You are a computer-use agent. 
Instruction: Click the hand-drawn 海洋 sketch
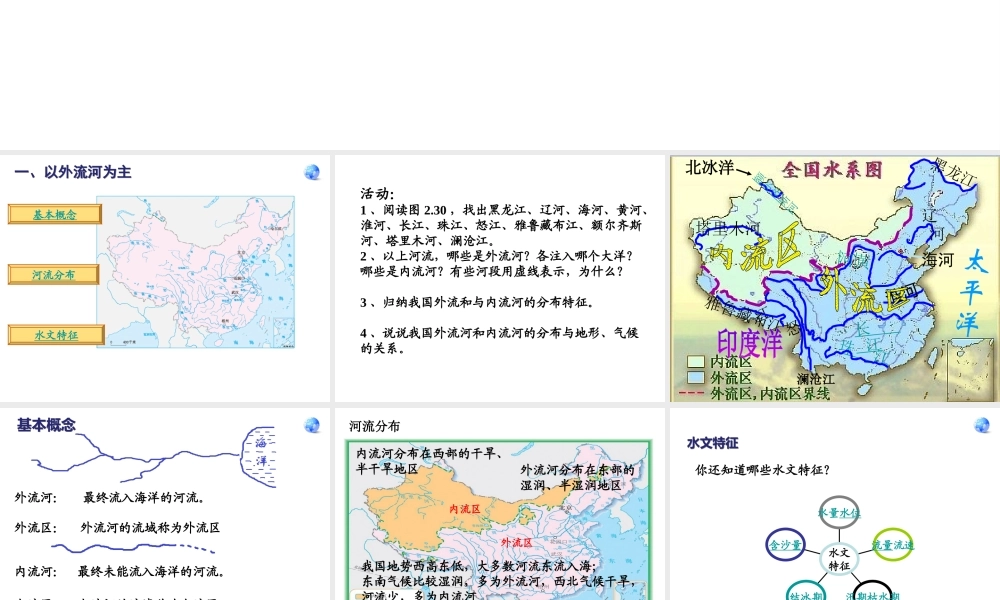tap(260, 457)
